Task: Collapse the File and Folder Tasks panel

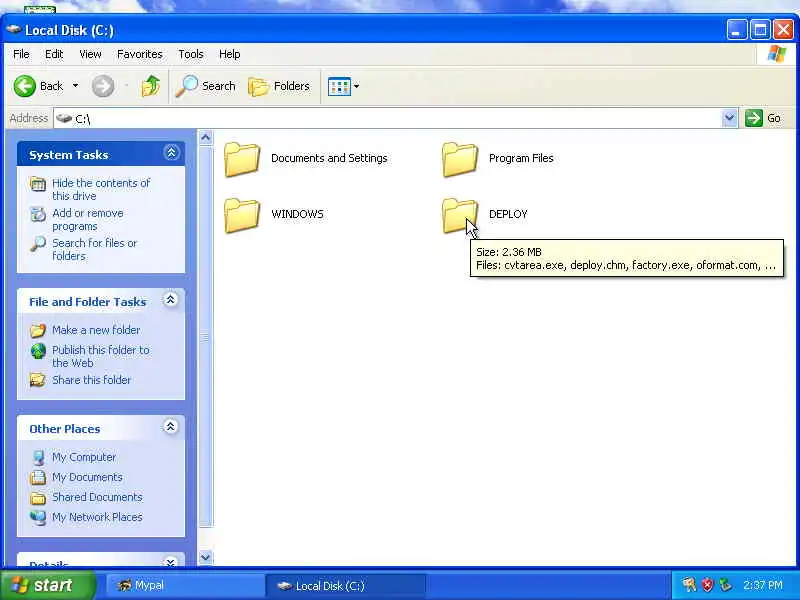Action: pyautogui.click(x=170, y=299)
